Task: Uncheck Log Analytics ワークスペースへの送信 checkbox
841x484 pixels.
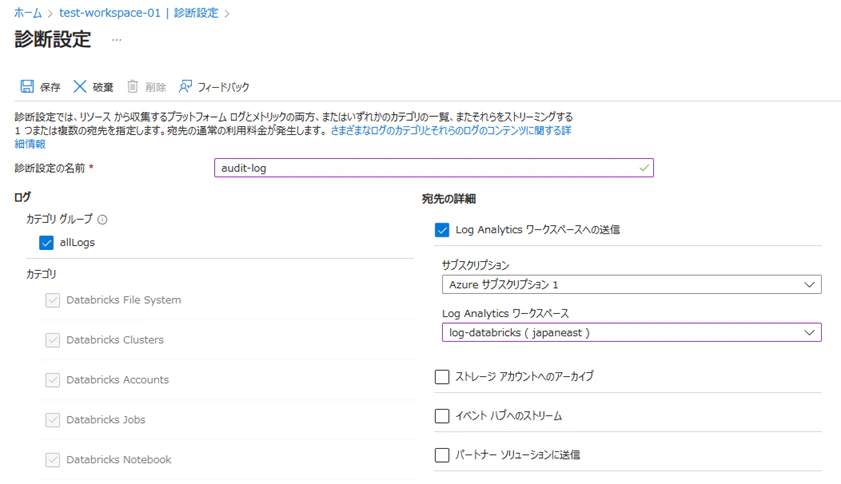Action: pyautogui.click(x=442, y=230)
